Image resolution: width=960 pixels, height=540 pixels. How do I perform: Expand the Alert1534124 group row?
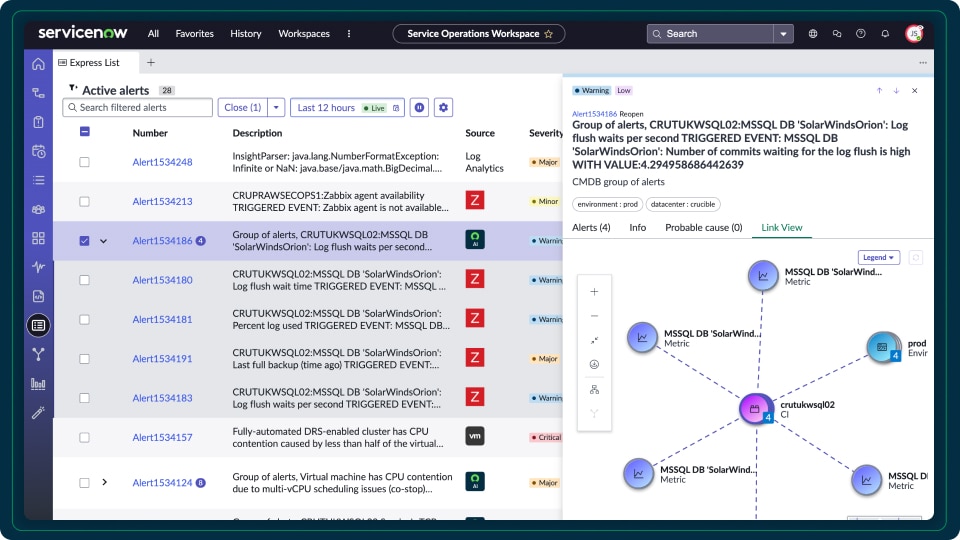point(104,482)
